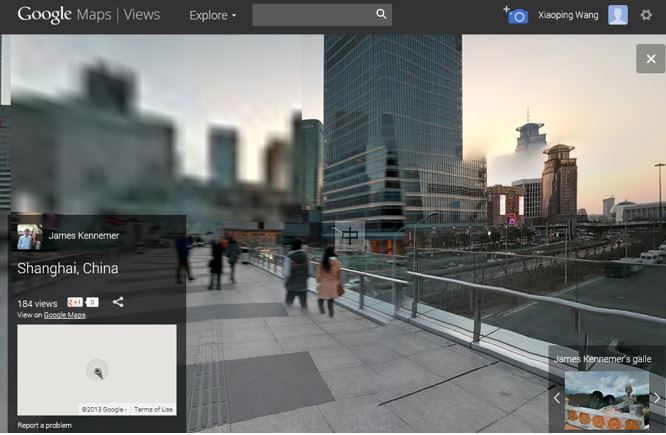Viewport: 666px width, 435px height.
Task: Click the Google +1 button
Action: pos(76,302)
